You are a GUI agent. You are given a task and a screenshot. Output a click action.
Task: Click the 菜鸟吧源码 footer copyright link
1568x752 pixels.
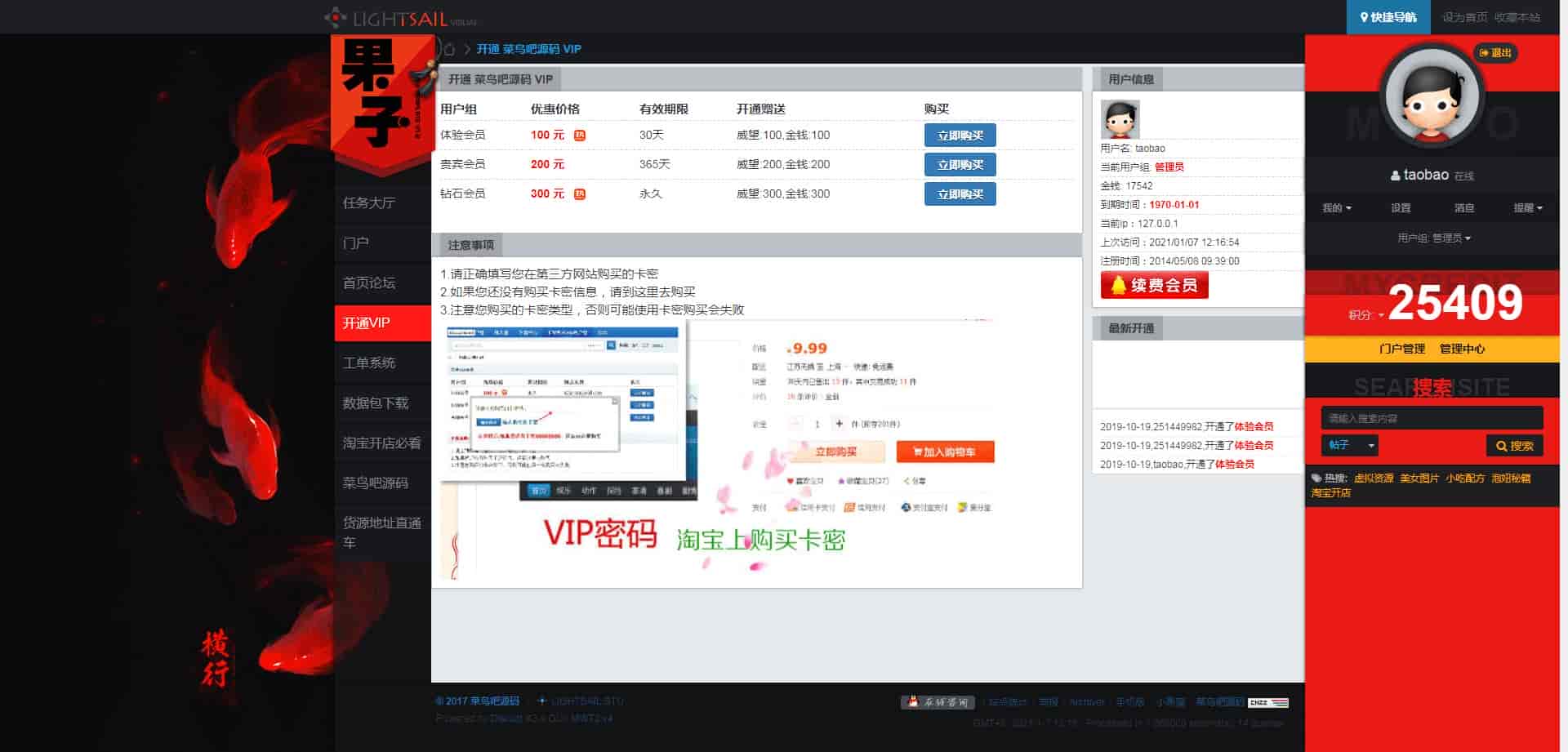pyautogui.click(x=494, y=701)
